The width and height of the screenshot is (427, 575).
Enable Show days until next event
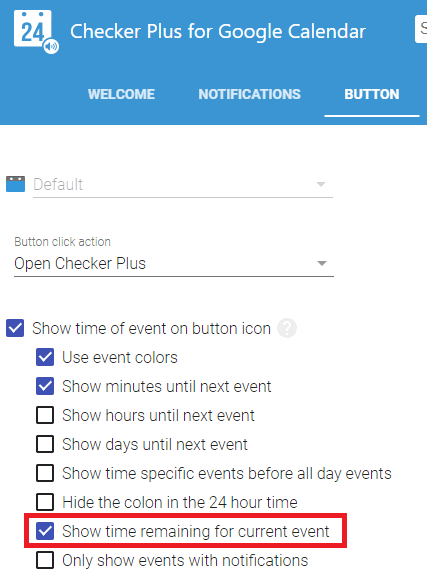(45, 444)
